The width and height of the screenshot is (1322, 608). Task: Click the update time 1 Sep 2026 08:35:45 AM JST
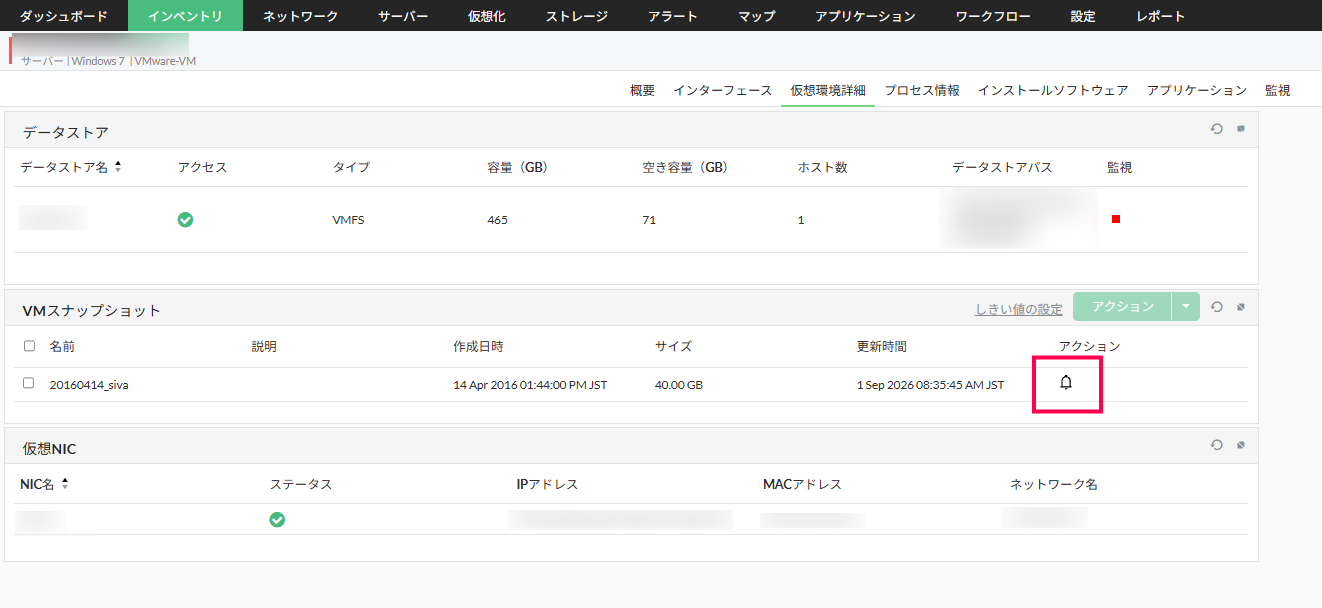click(x=931, y=384)
